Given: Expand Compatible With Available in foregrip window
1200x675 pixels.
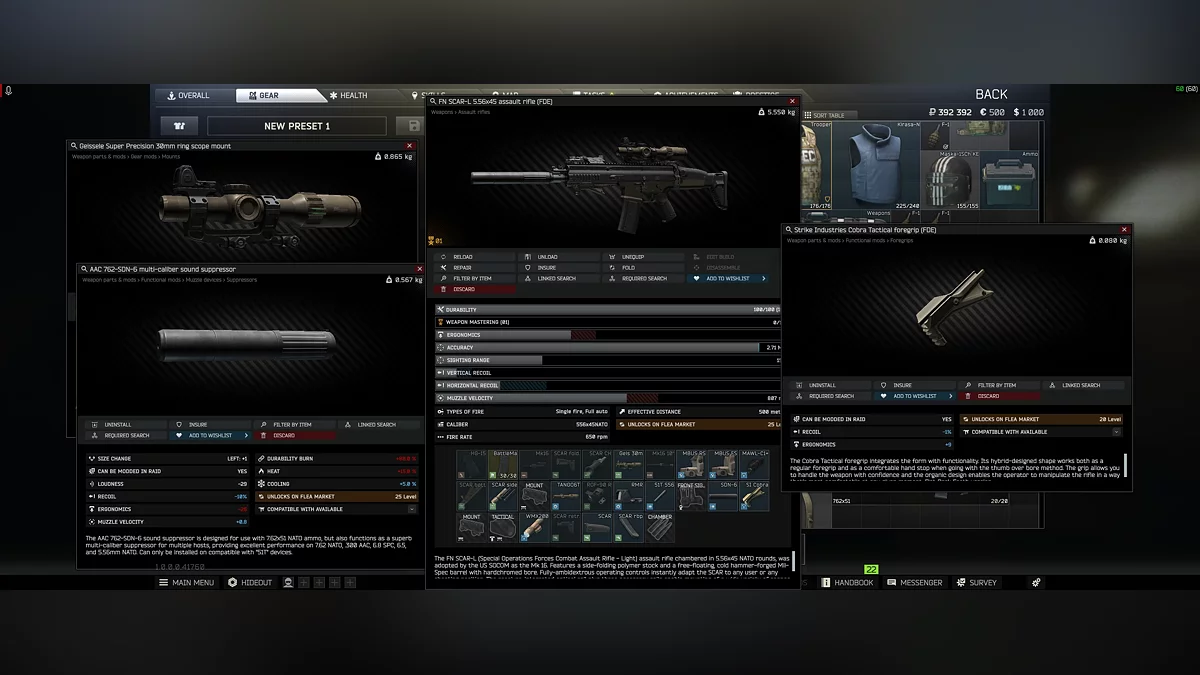Looking at the screenshot, I should pyautogui.click(x=1117, y=432).
